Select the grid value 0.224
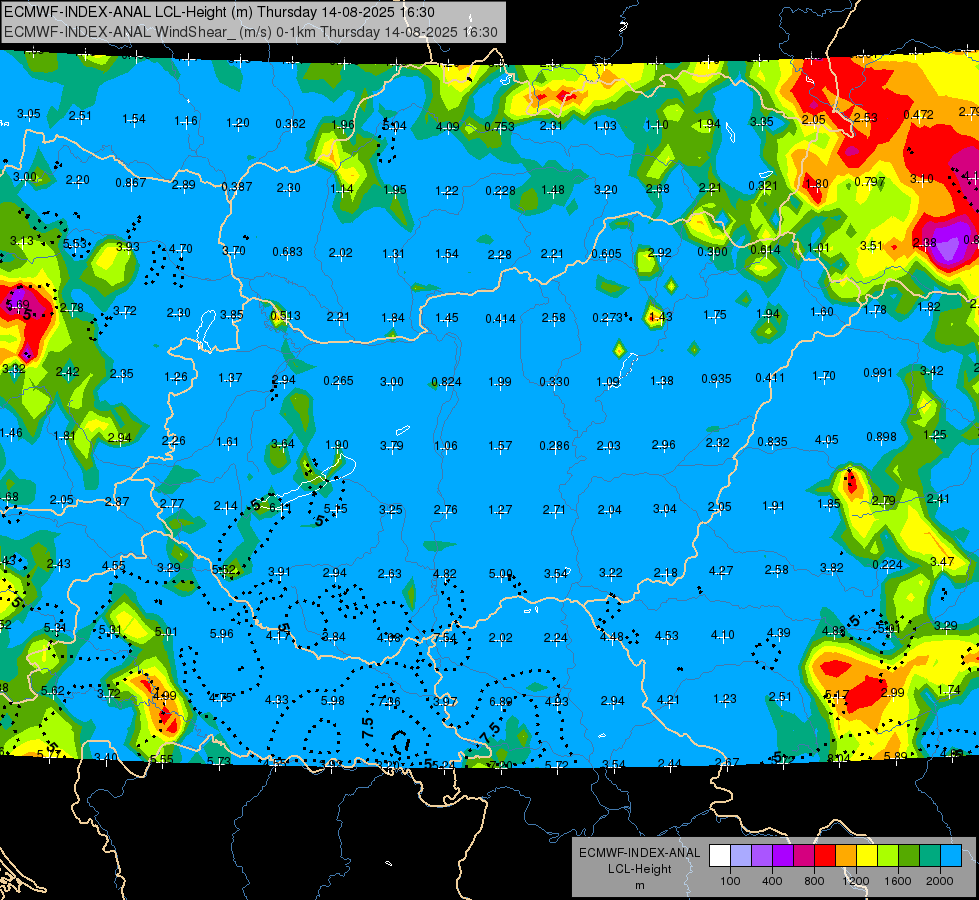Viewport: 979px width, 900px height. [887, 565]
